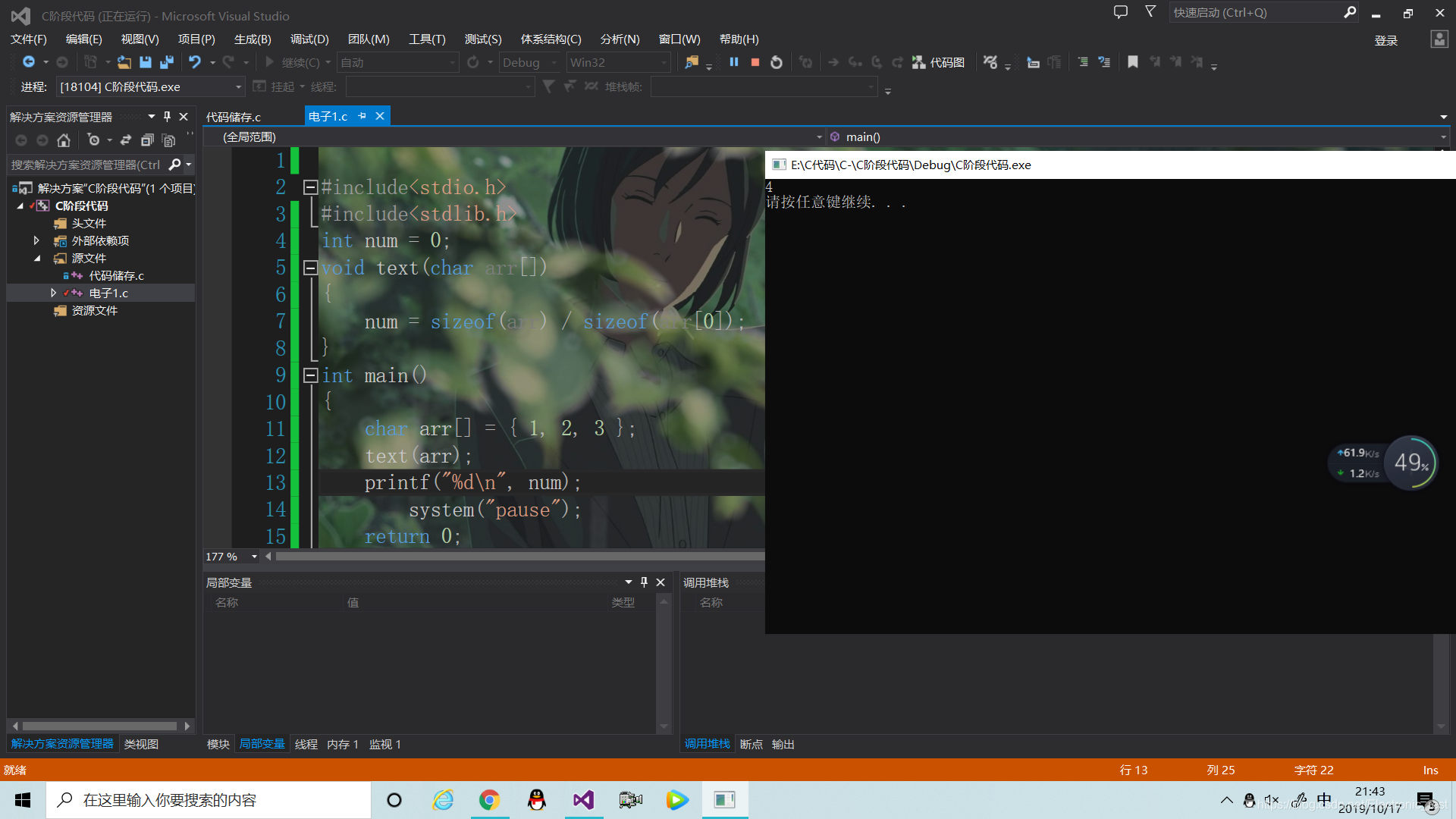Click the Home icon in Solution Explorer

tap(64, 140)
